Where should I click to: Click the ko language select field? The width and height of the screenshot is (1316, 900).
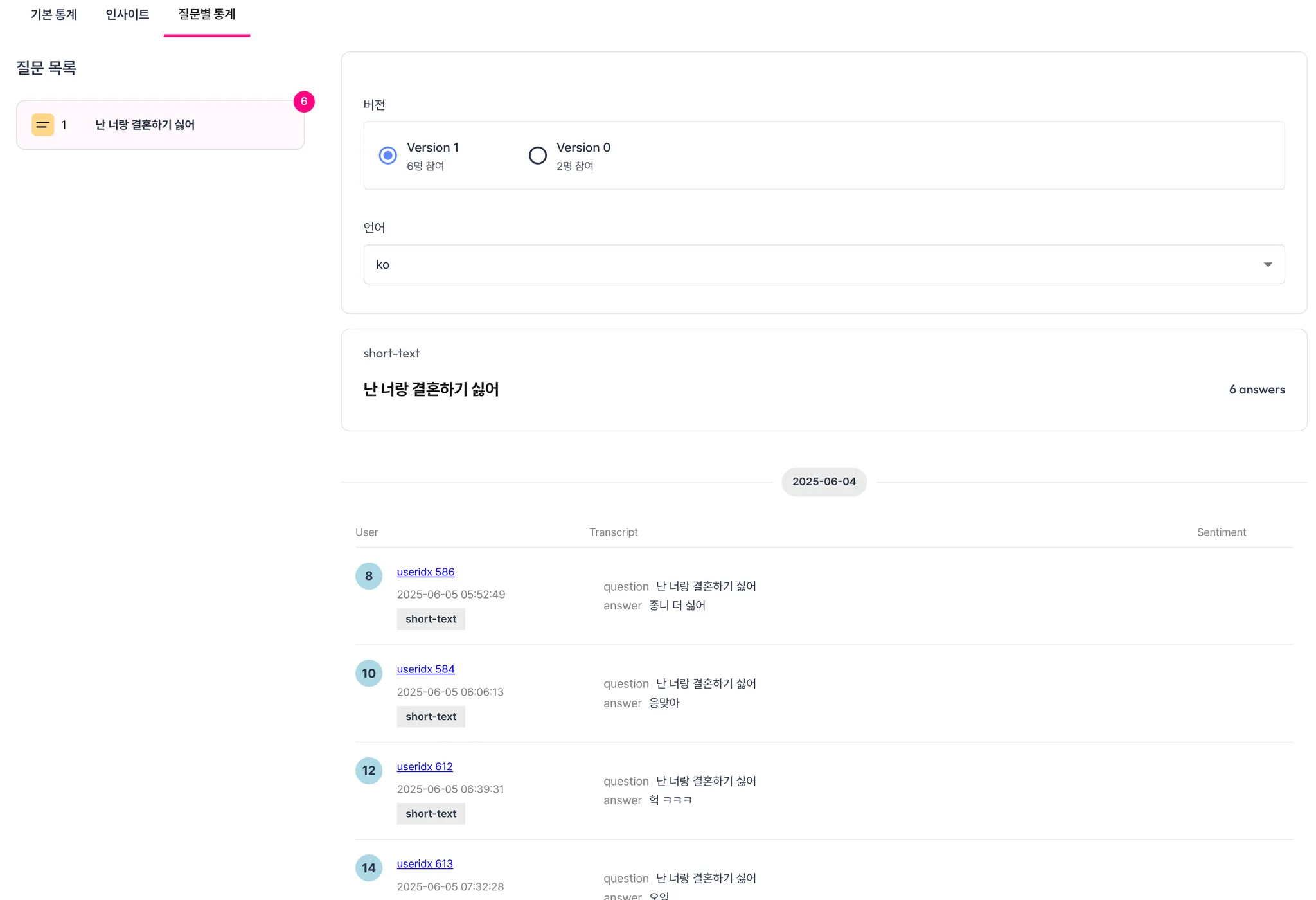coord(771,265)
